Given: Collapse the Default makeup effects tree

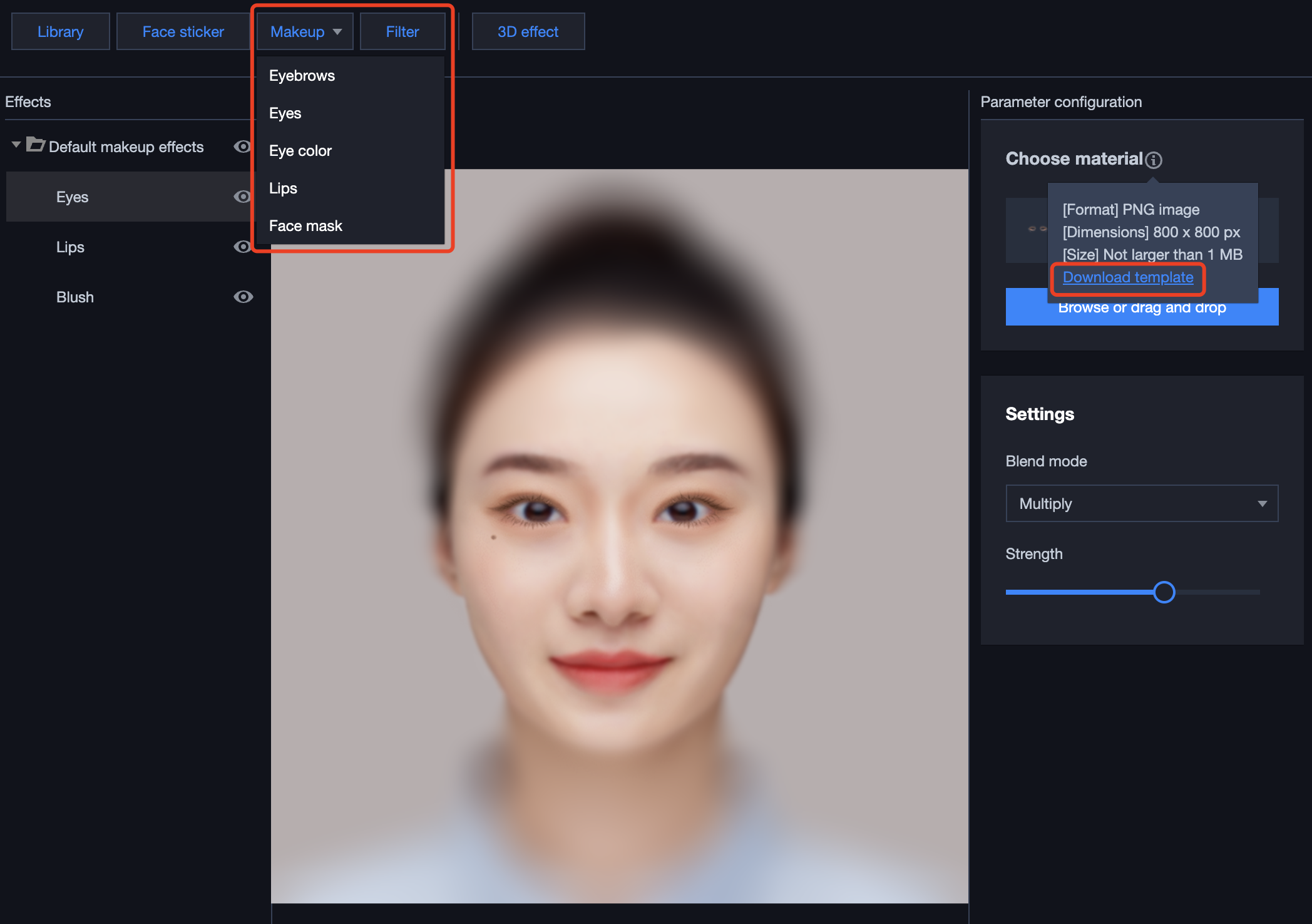Looking at the screenshot, I should coord(16,145).
